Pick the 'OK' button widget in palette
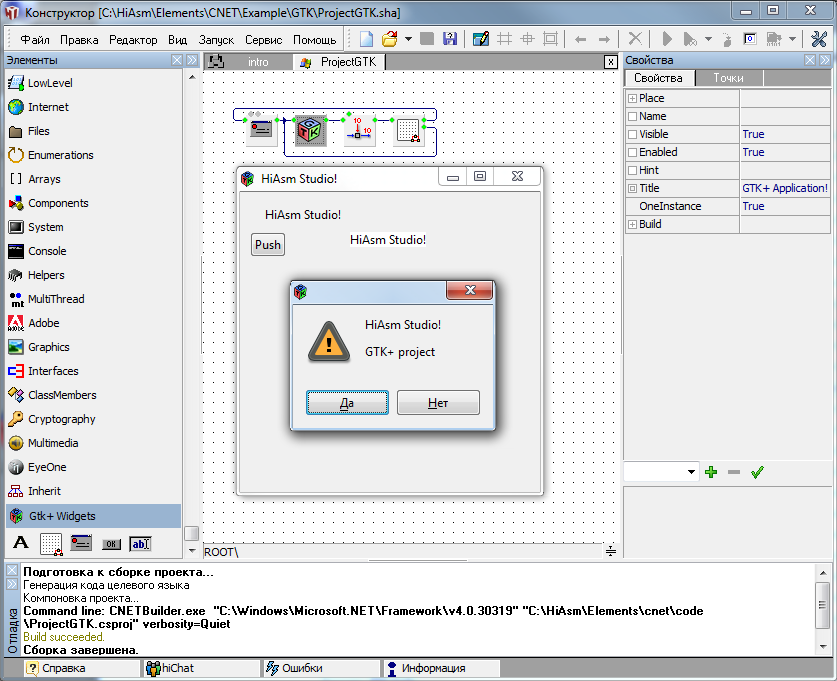 [x=111, y=543]
